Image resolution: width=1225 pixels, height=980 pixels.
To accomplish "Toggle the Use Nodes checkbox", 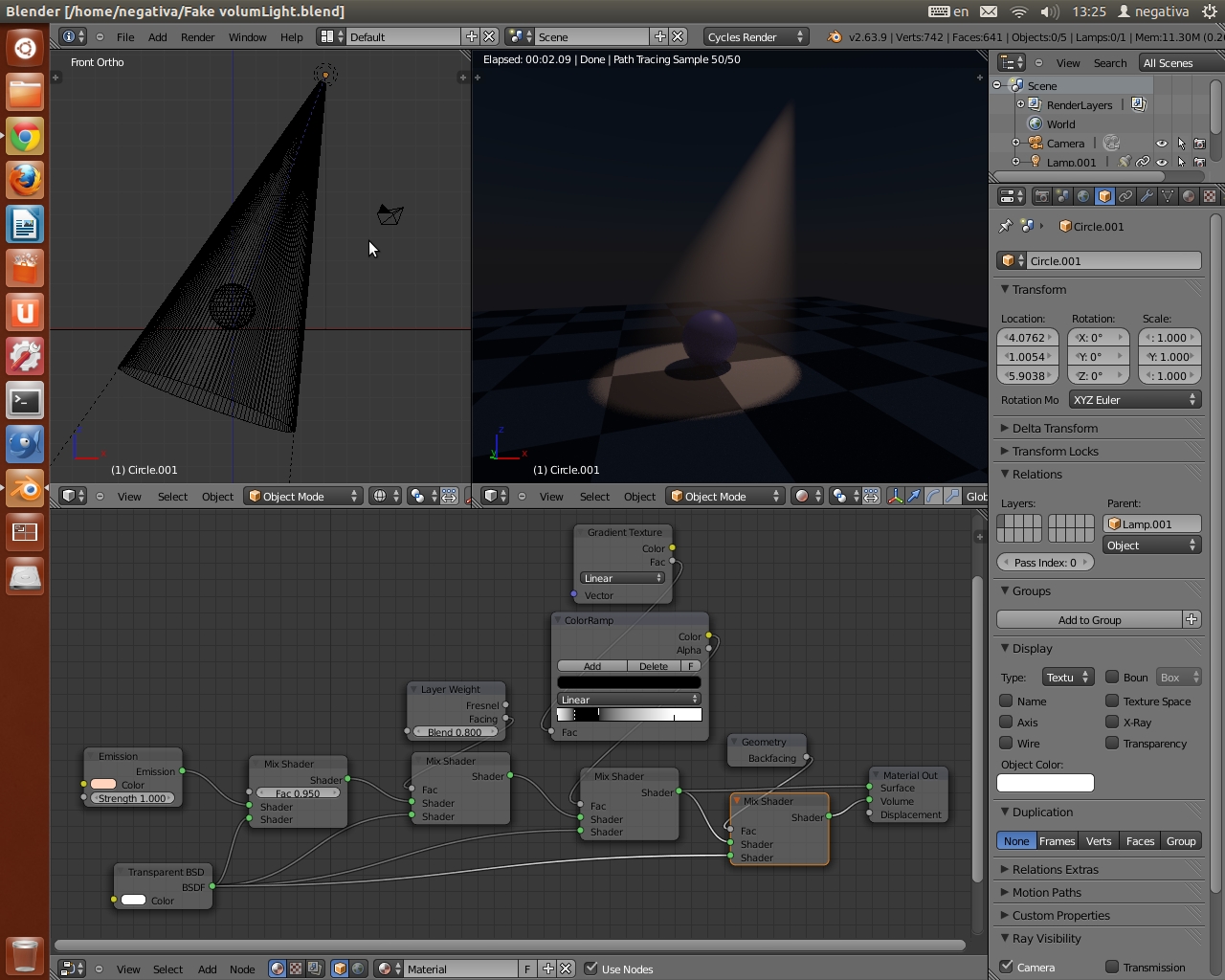I will coord(590,969).
